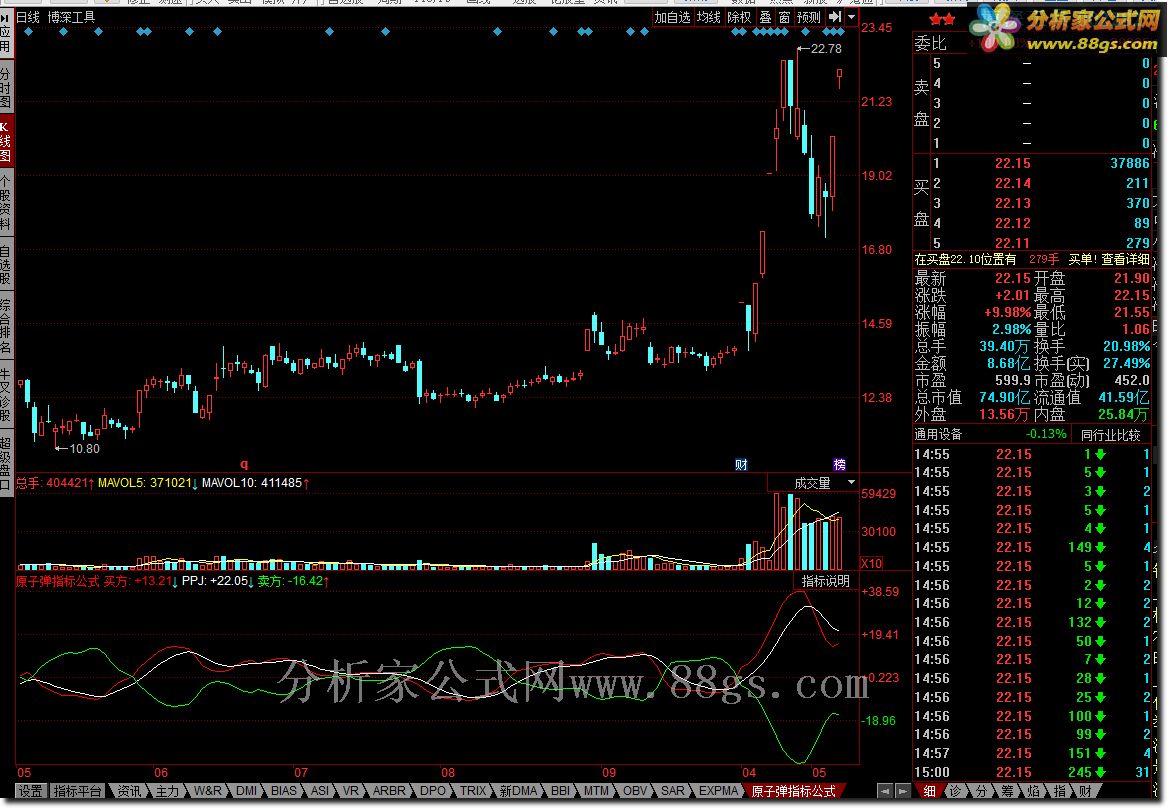Click 除权 ex-rights adjustment button
This screenshot has height=809, width=1169.
[x=740, y=17]
